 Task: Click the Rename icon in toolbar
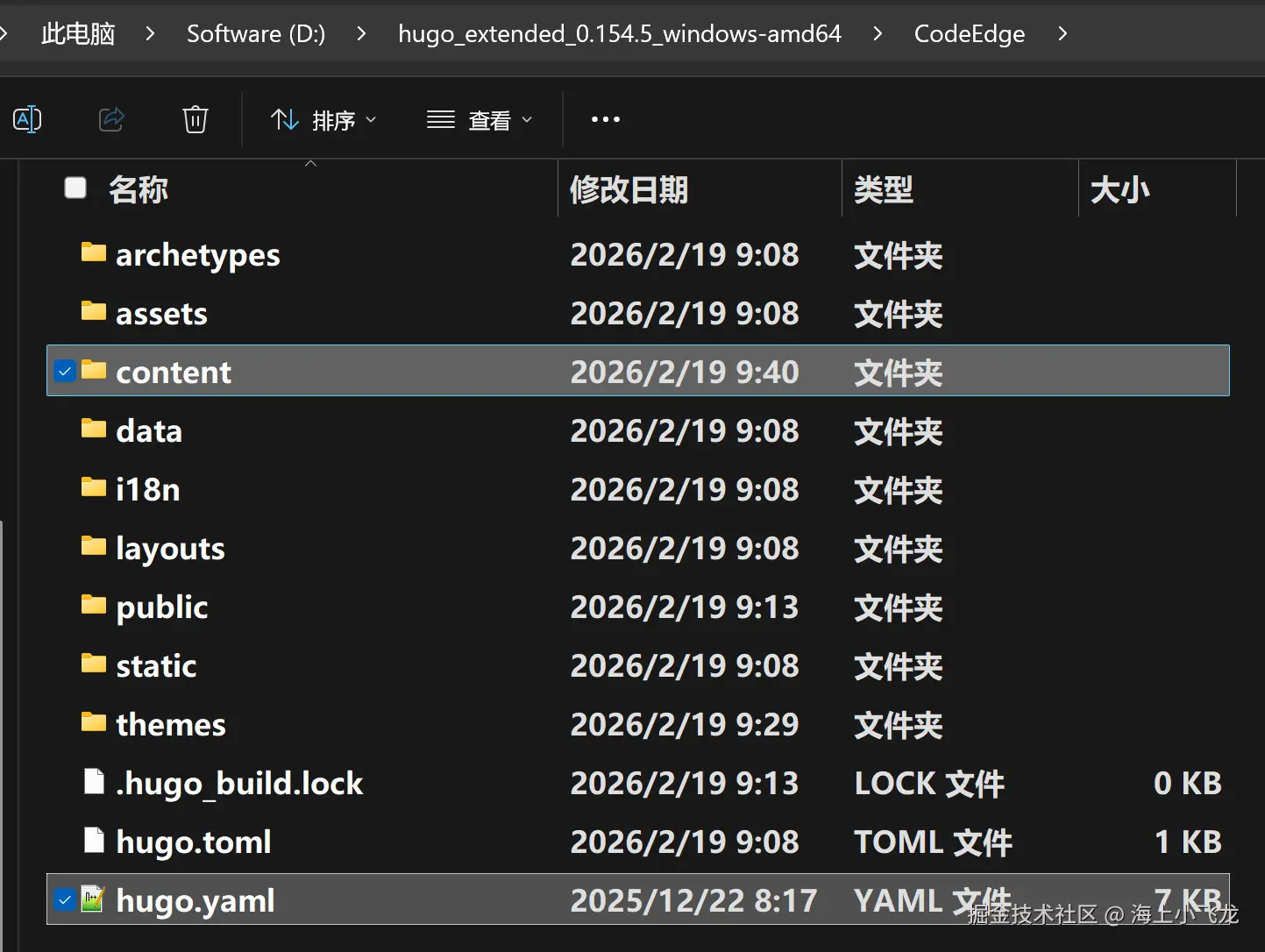tap(27, 119)
